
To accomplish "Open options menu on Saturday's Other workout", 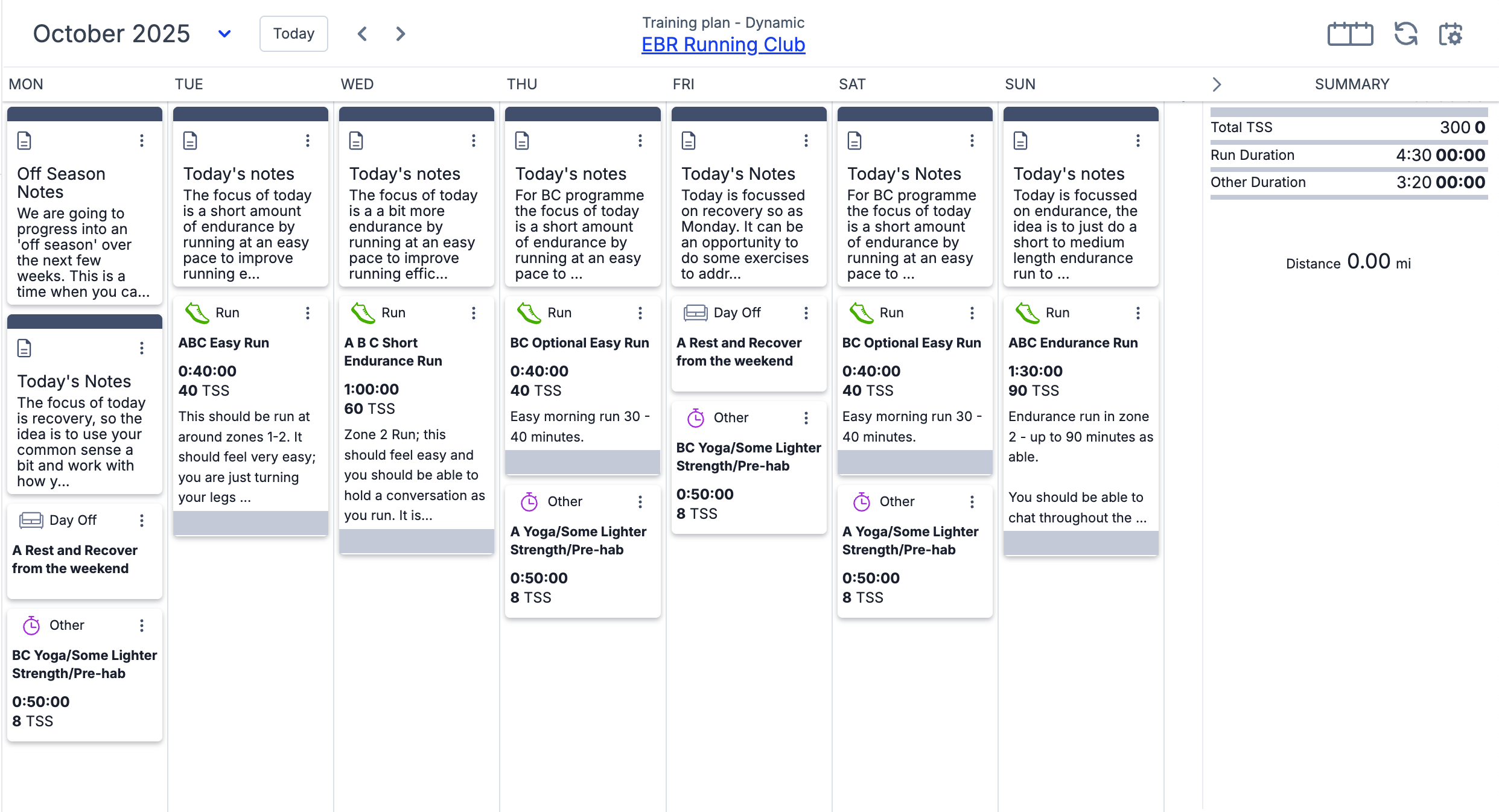I will point(972,502).
